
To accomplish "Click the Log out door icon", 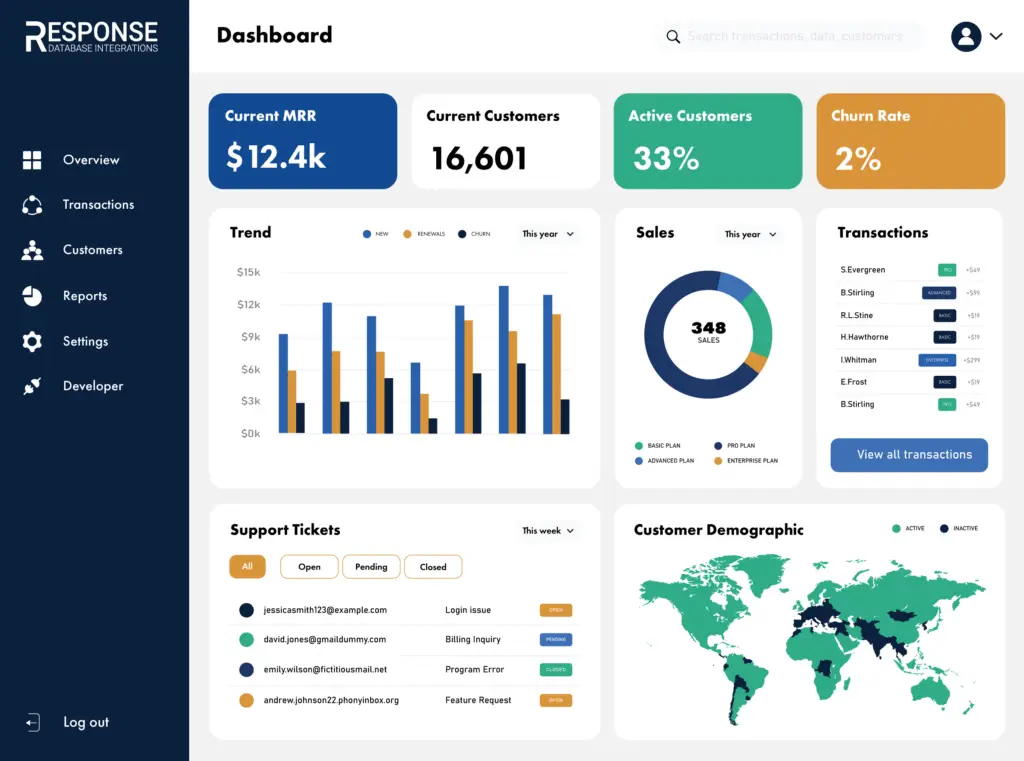I will 33,722.
